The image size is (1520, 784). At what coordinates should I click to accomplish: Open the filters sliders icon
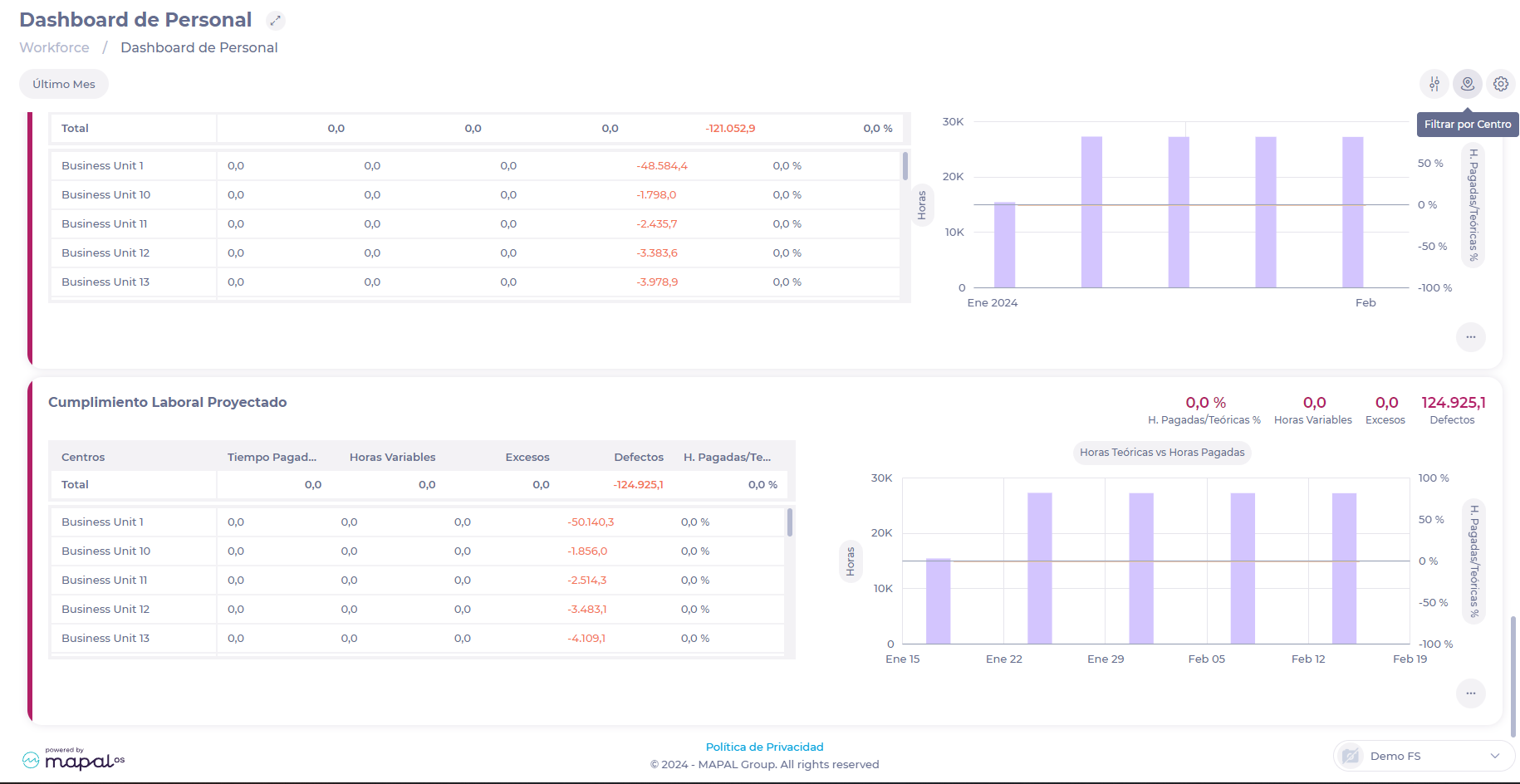pyautogui.click(x=1434, y=84)
